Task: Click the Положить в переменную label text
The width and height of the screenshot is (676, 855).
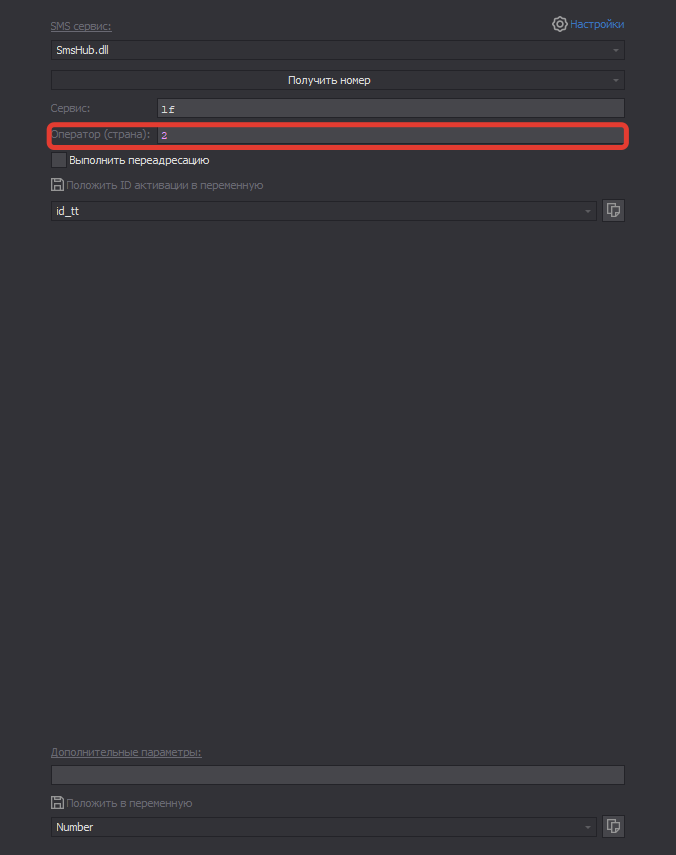Action: point(130,803)
